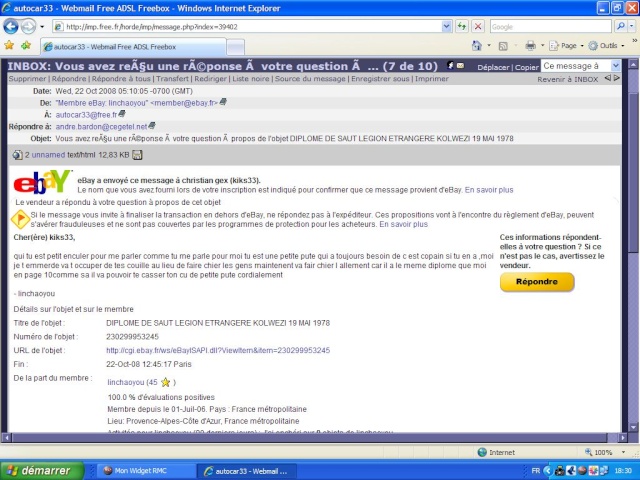Click the Imprimer link
This screenshot has height=480, width=640.
click(x=432, y=79)
